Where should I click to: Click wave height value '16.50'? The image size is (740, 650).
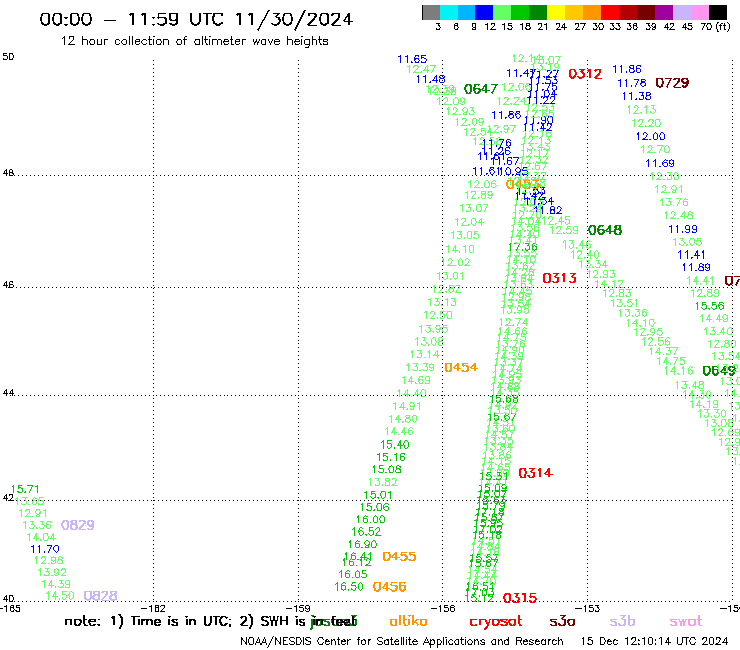coord(349,587)
